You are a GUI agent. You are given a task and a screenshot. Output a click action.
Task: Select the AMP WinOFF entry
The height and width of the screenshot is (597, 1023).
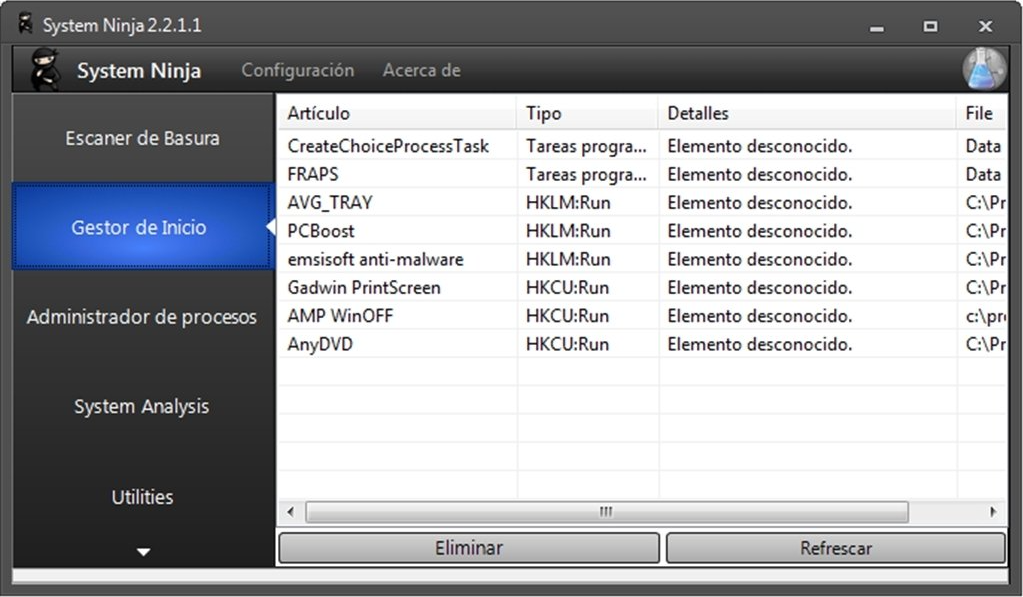642,316
